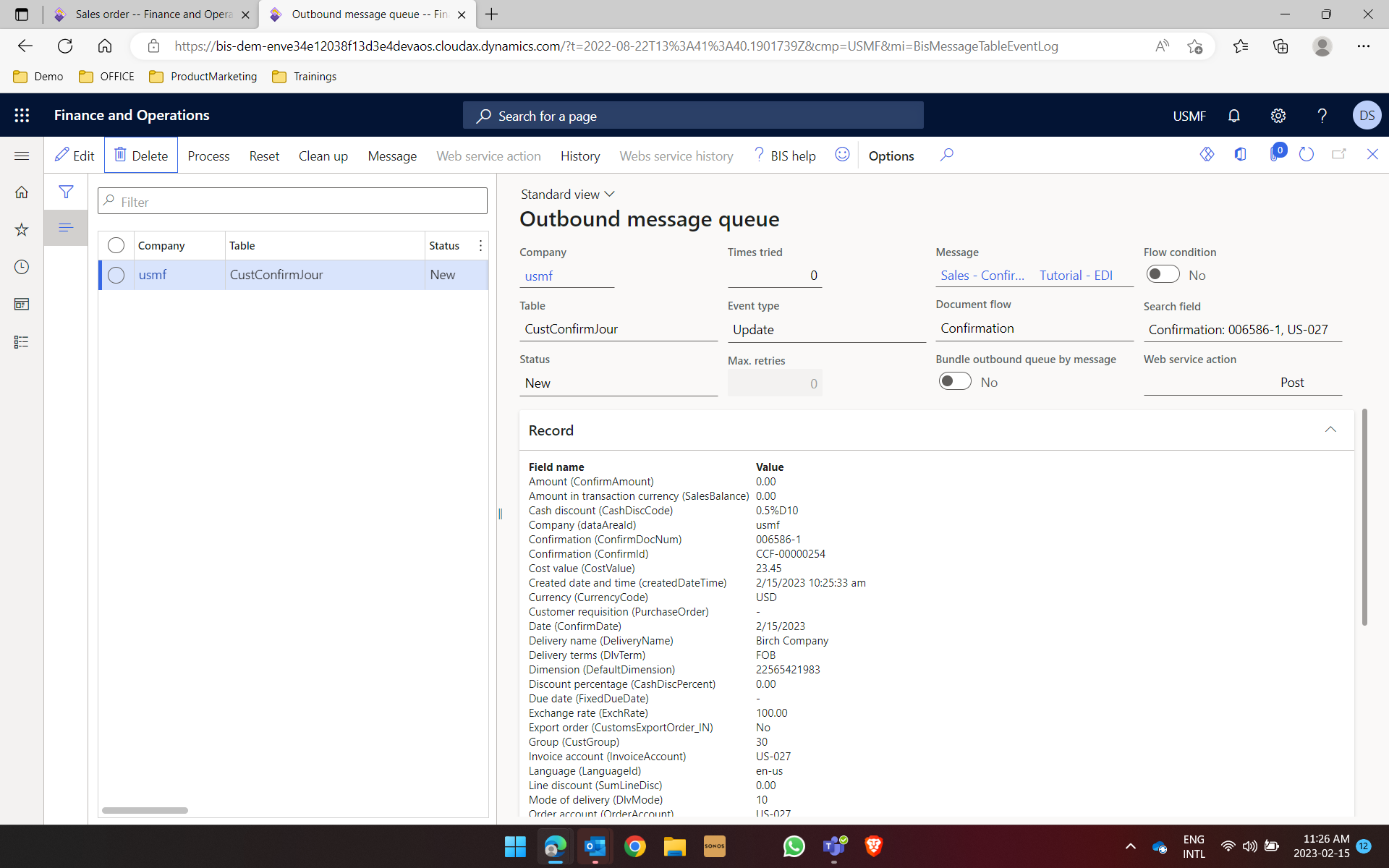Image resolution: width=1389 pixels, height=868 pixels.
Task: Select the usmf CustConfirmJour row checkbox
Action: pos(116,275)
